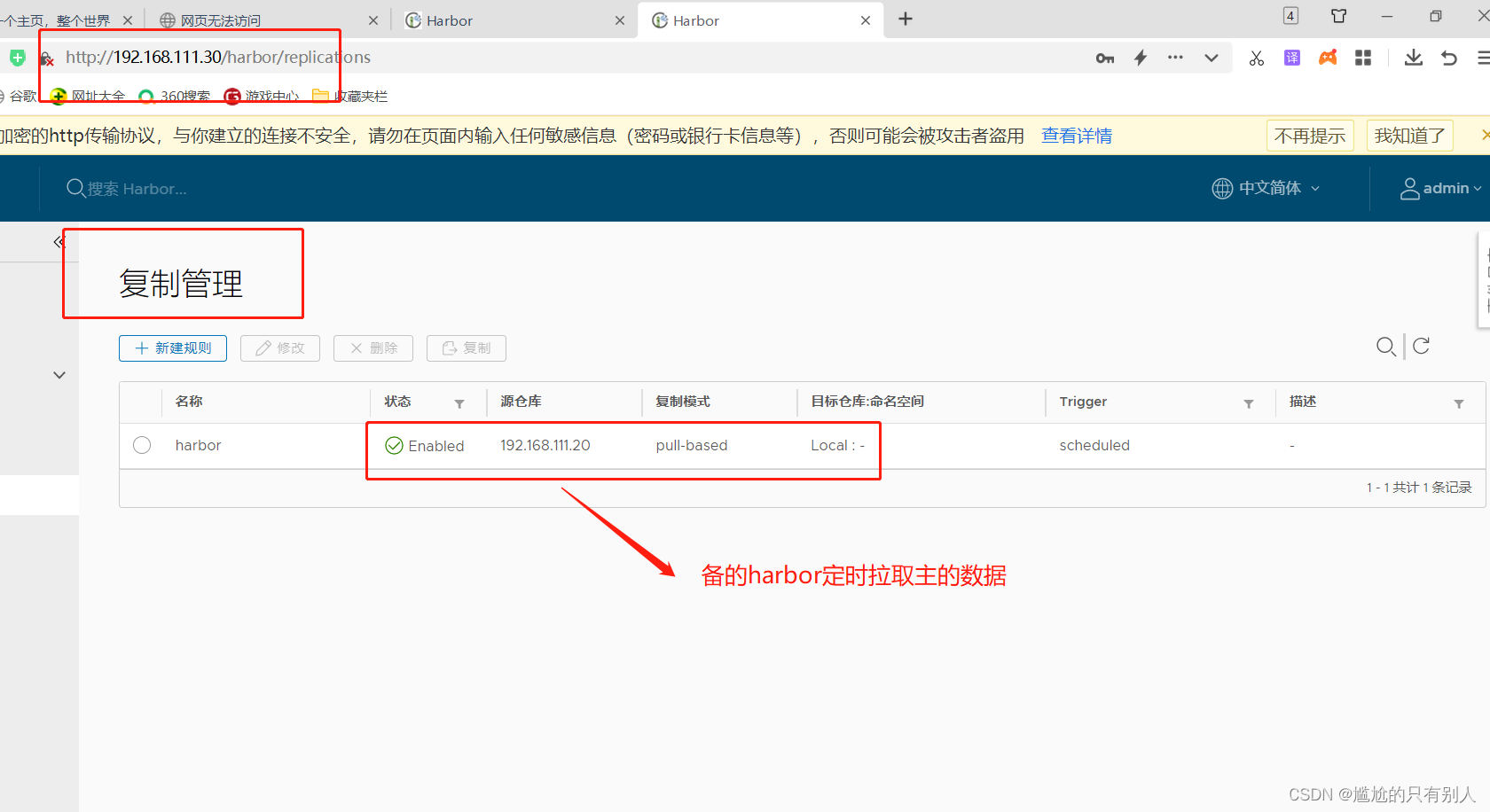
Task: Open the 收藏夹栏 bookmarks folder
Action: tap(350, 96)
